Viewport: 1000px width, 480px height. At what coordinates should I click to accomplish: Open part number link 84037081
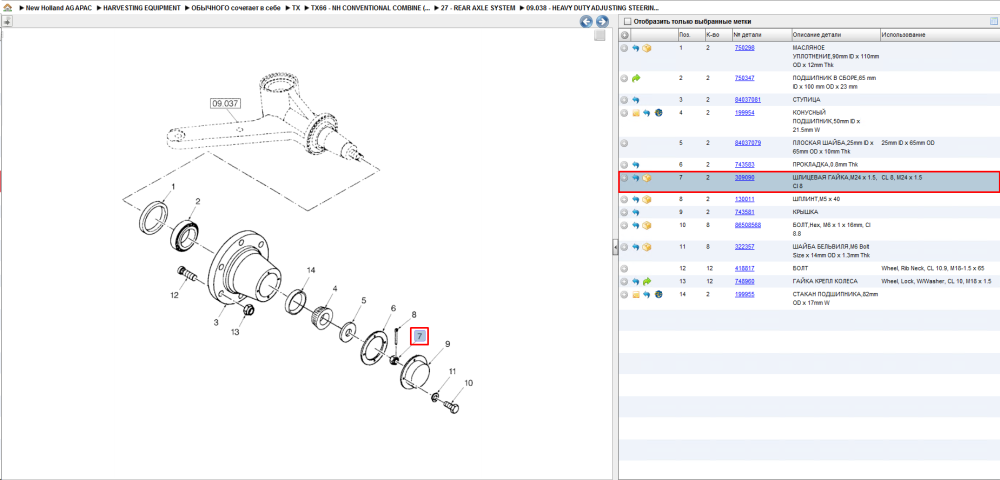(x=747, y=99)
